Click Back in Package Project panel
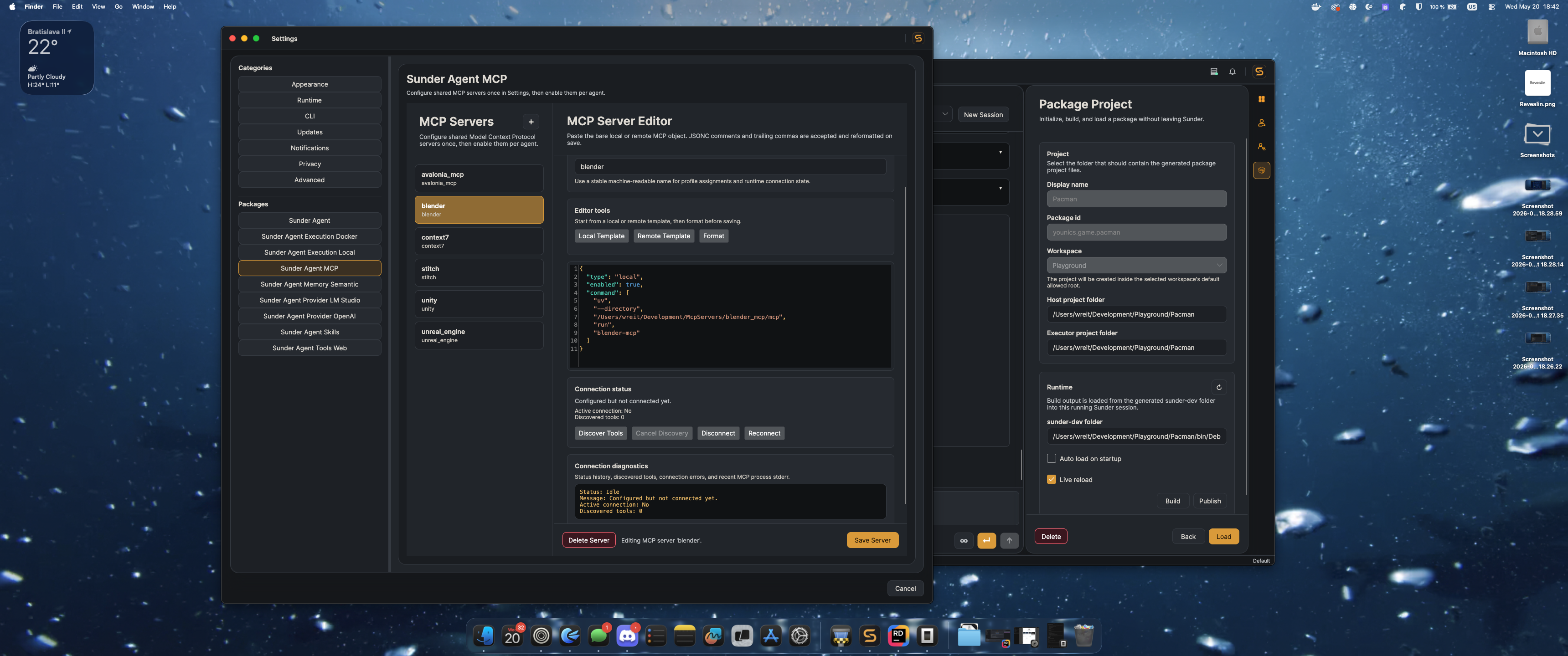Screen dimensions: 1568x656 coord(1187,537)
